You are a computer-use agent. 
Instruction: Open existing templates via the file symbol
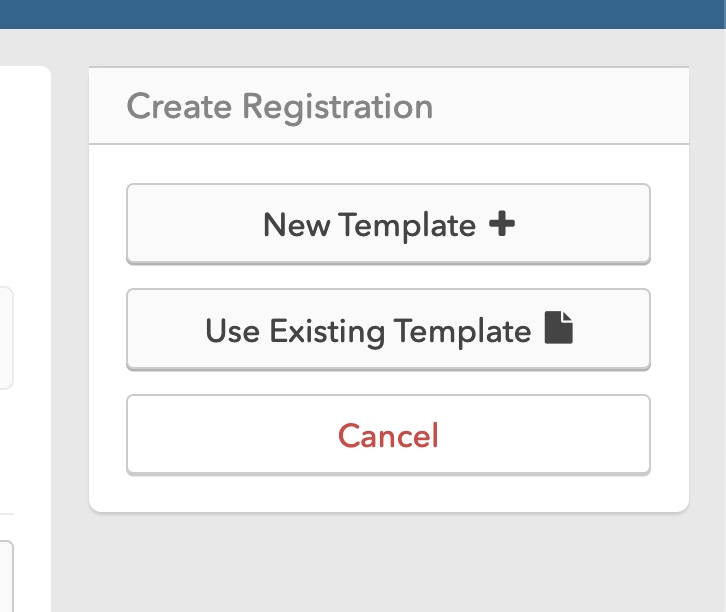click(x=559, y=329)
